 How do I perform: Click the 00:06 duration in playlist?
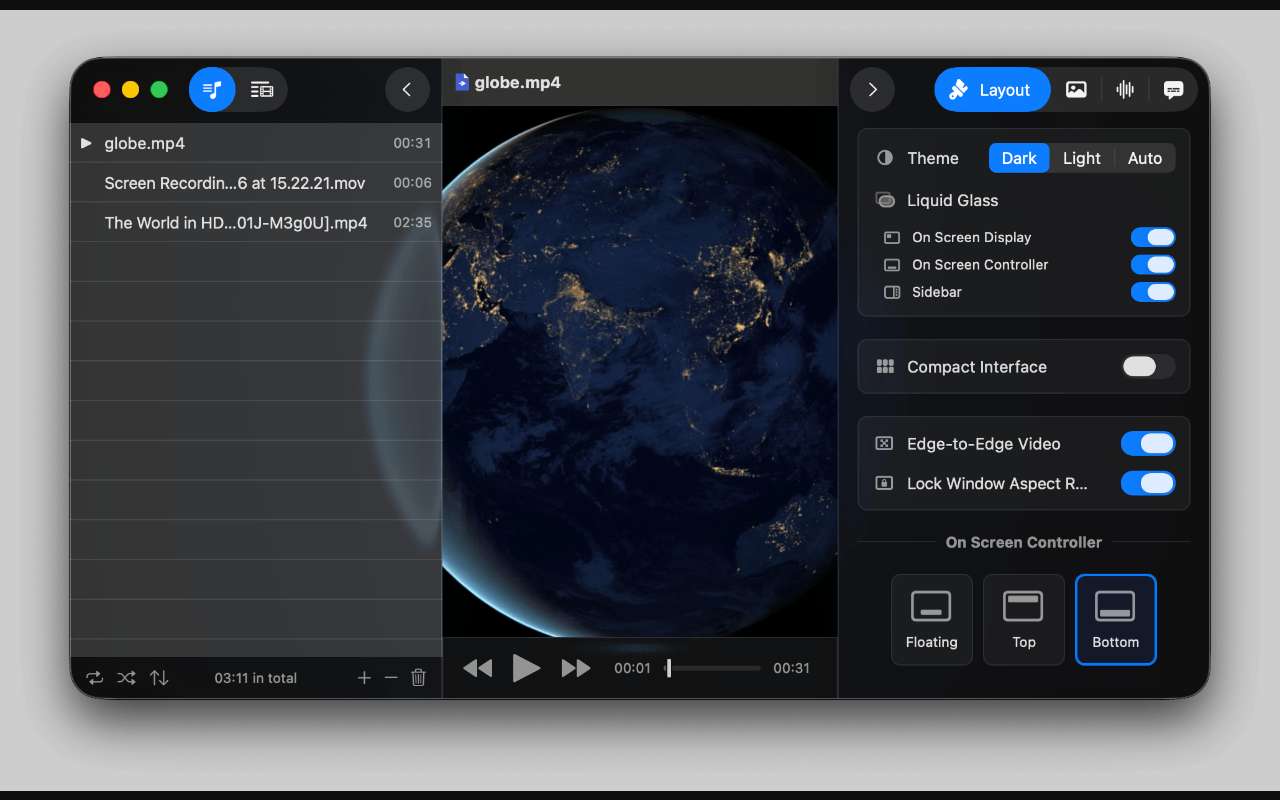coord(412,183)
